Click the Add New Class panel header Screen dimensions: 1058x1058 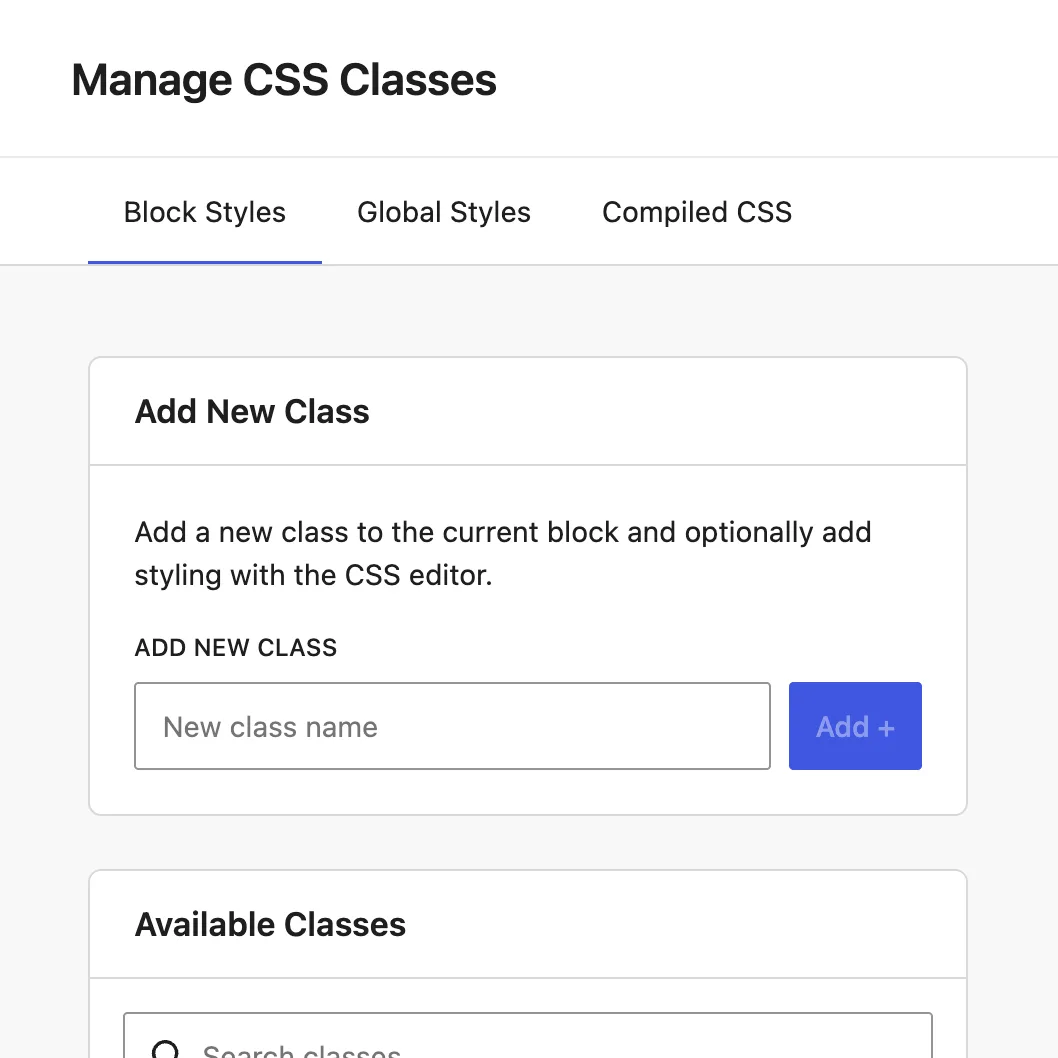click(x=252, y=411)
